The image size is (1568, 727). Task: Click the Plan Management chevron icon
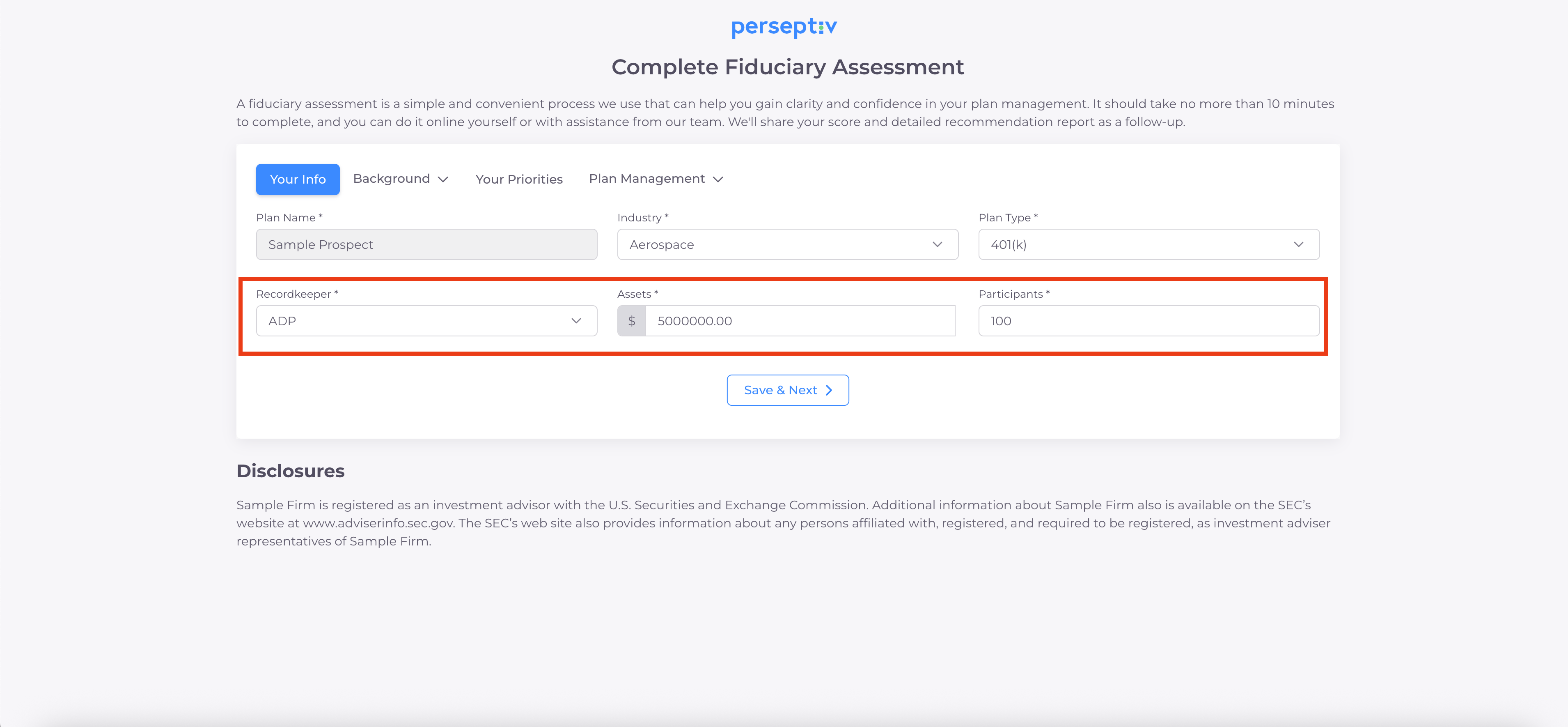click(x=718, y=179)
